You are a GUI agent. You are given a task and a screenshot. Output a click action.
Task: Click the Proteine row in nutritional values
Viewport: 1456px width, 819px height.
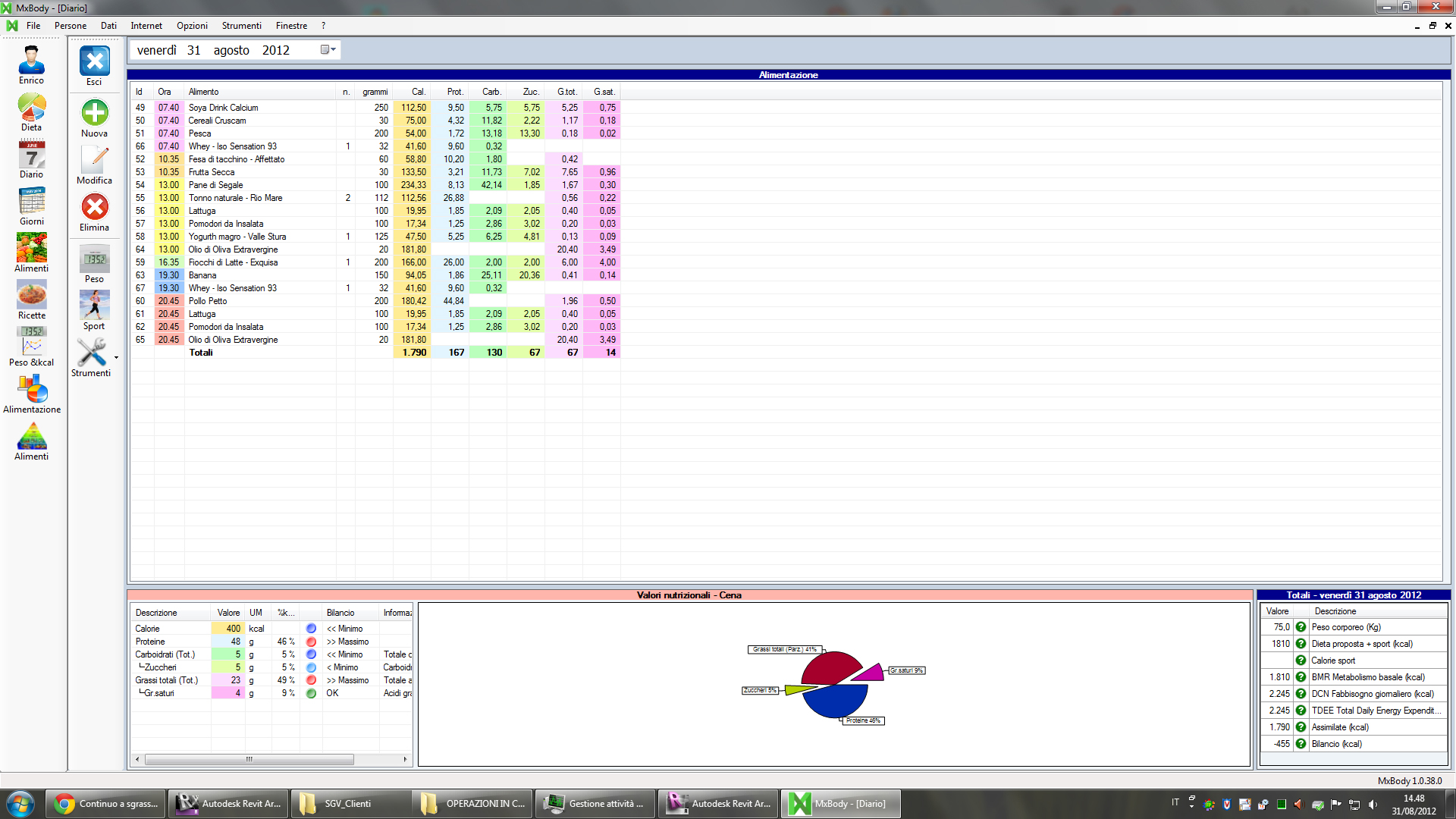[271, 642]
